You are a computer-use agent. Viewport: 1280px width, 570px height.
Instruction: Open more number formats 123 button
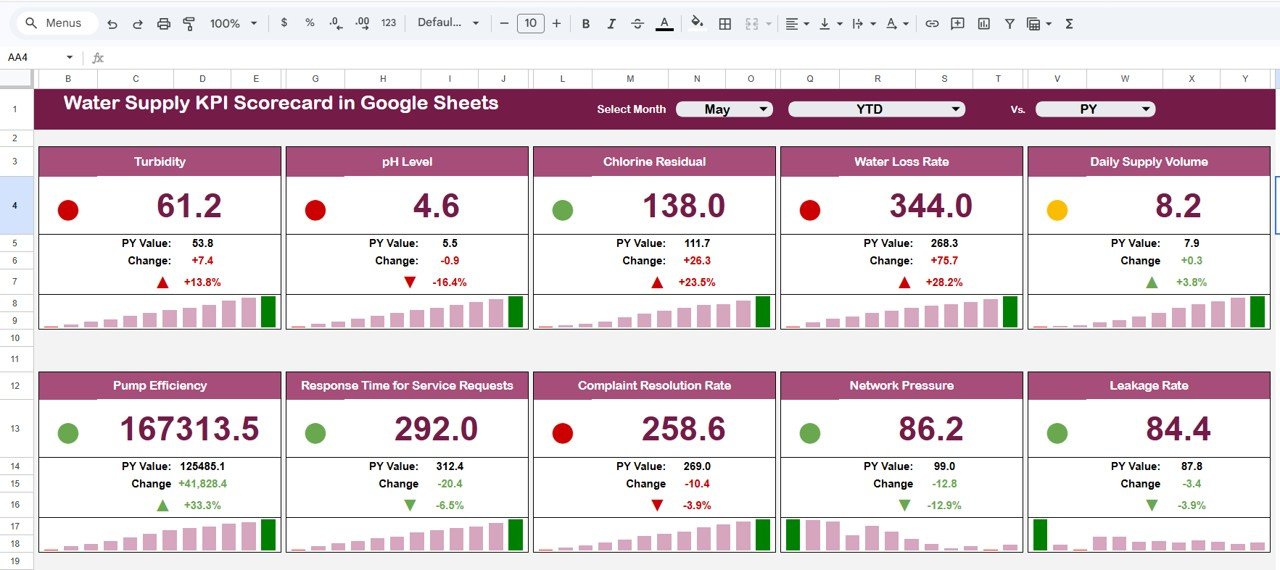(x=389, y=23)
